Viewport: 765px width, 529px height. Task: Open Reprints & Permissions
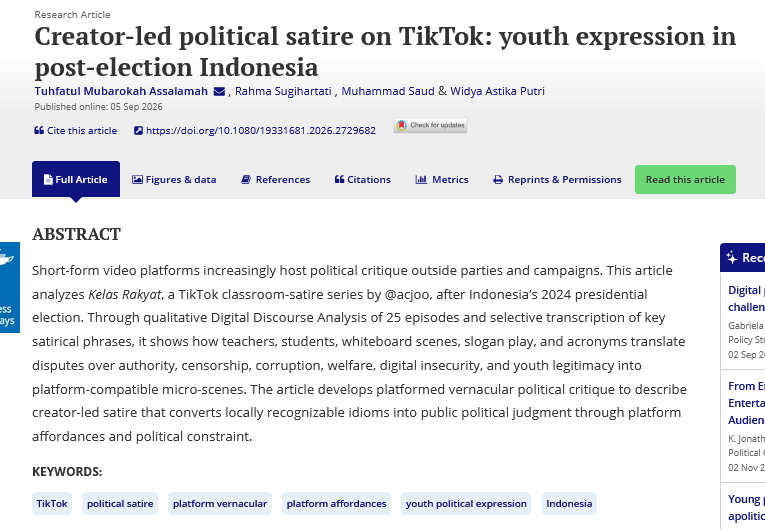click(x=557, y=180)
